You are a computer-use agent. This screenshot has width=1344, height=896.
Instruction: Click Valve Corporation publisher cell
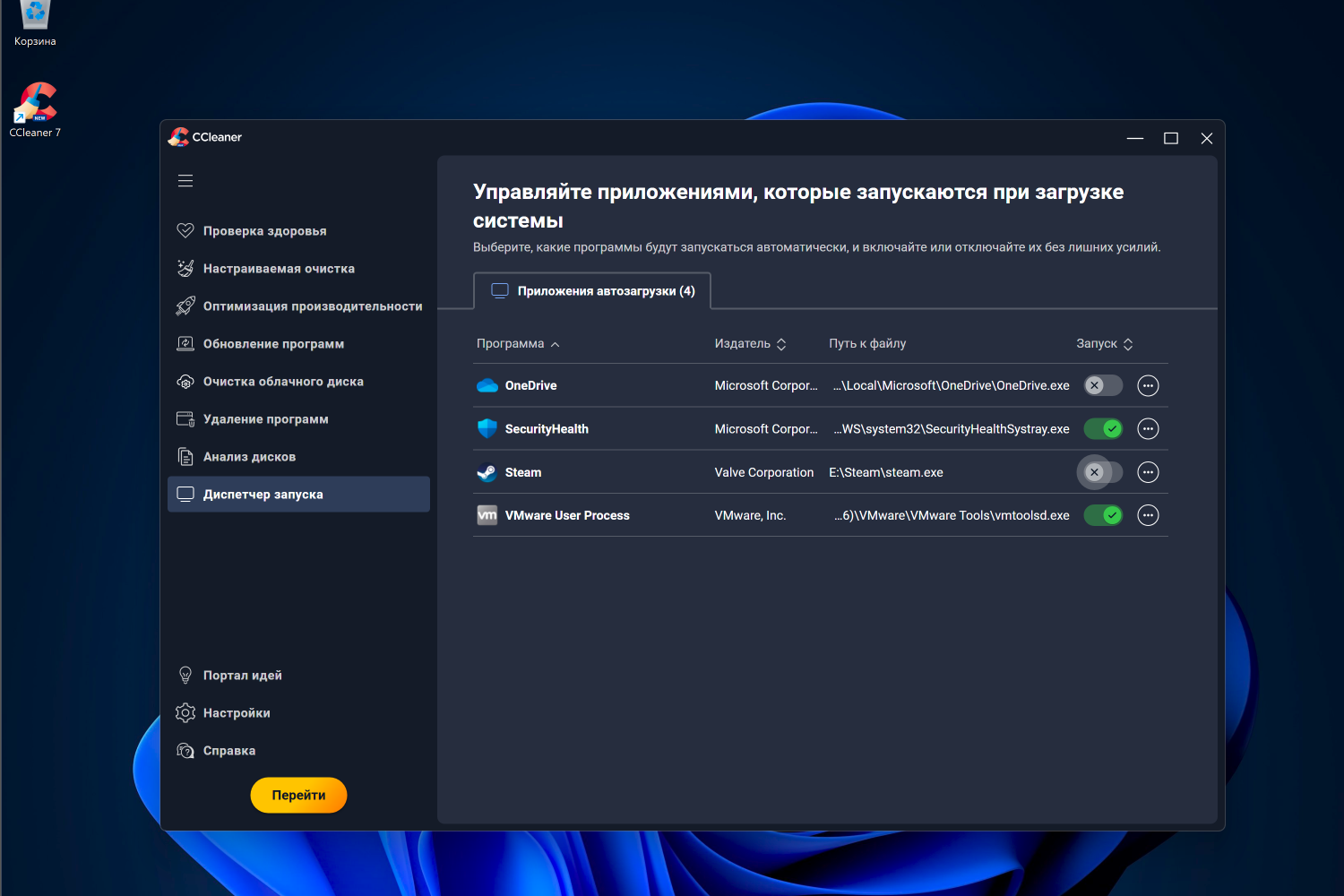coord(764,472)
